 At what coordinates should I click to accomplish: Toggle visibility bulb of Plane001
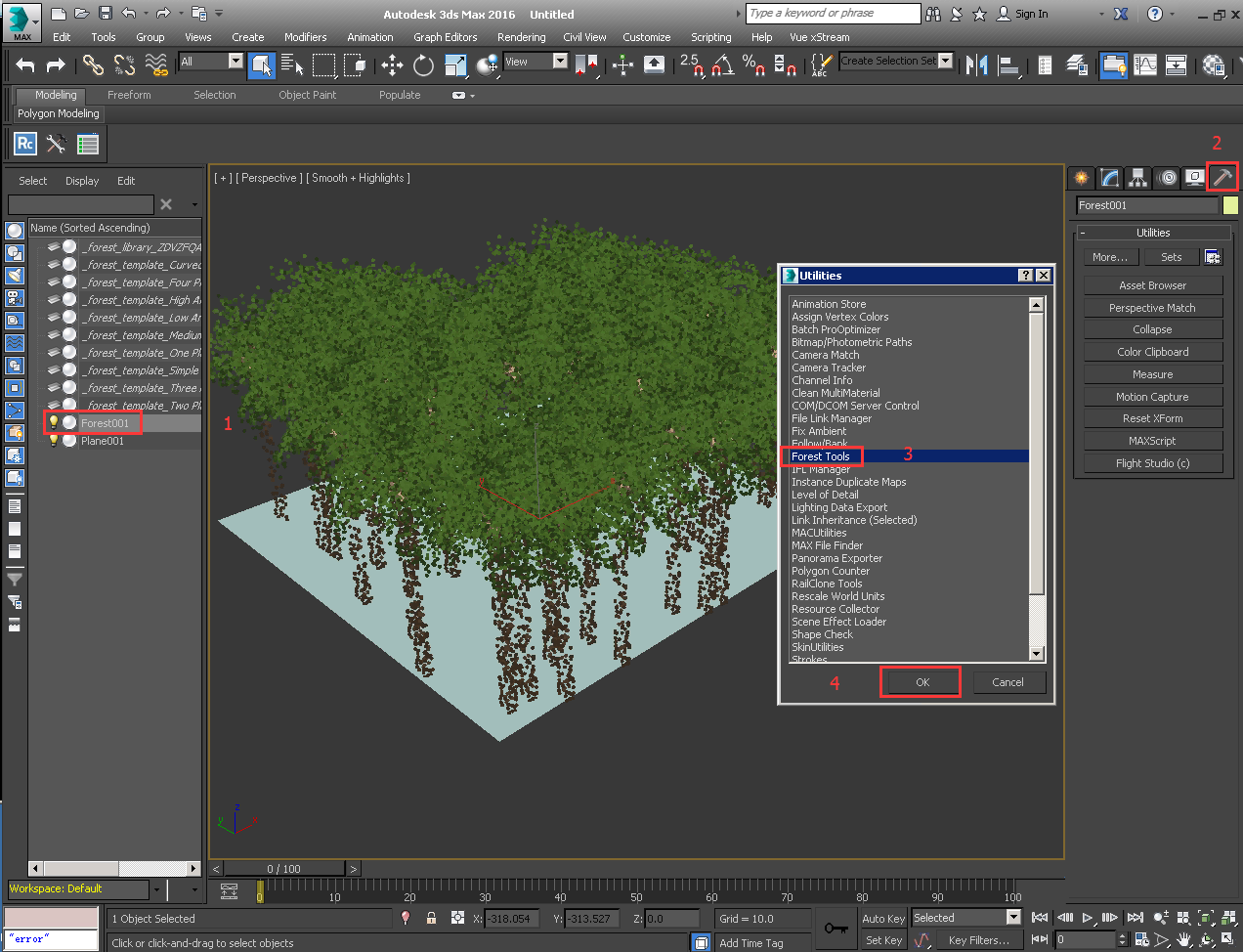tap(54, 441)
